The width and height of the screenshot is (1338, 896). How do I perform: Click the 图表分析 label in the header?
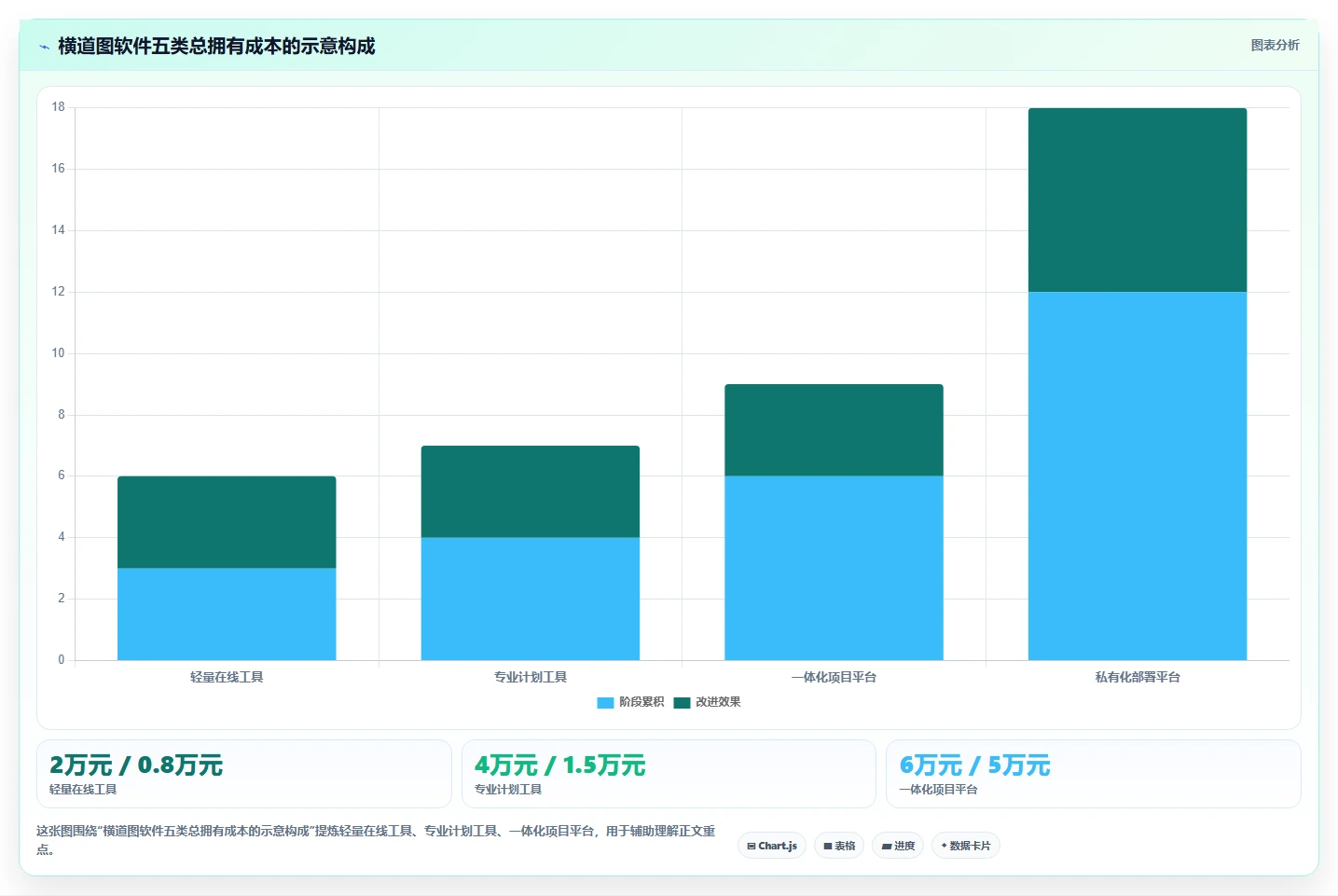tap(1275, 45)
